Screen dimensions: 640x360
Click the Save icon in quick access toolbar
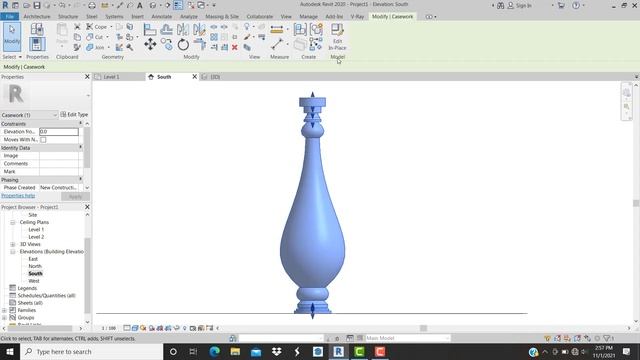point(37,5)
